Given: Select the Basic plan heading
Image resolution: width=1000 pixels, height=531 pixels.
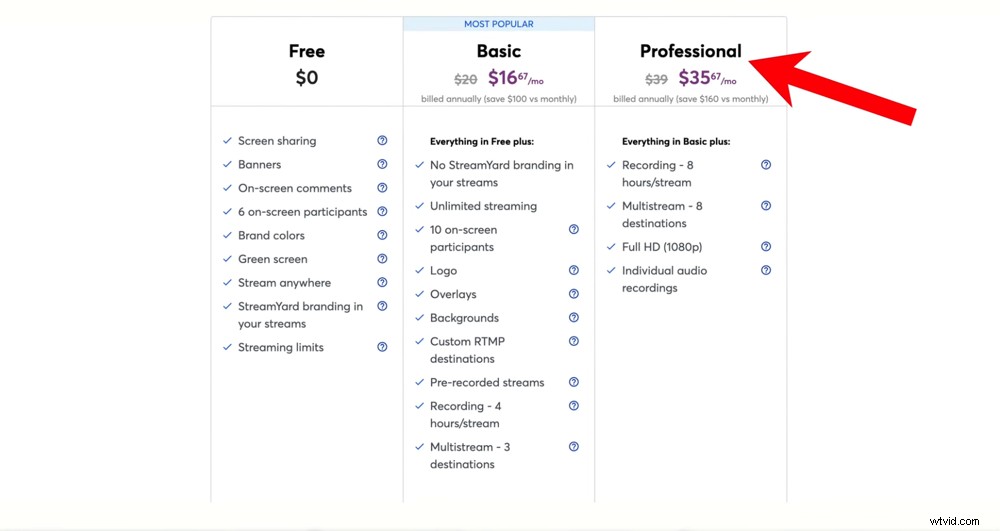Looking at the screenshot, I should pyautogui.click(x=498, y=51).
